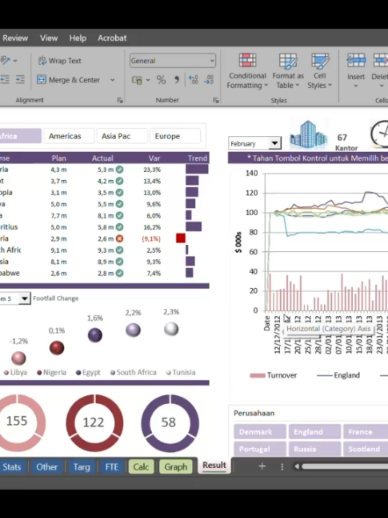Click Merge & Center button

(x=68, y=80)
